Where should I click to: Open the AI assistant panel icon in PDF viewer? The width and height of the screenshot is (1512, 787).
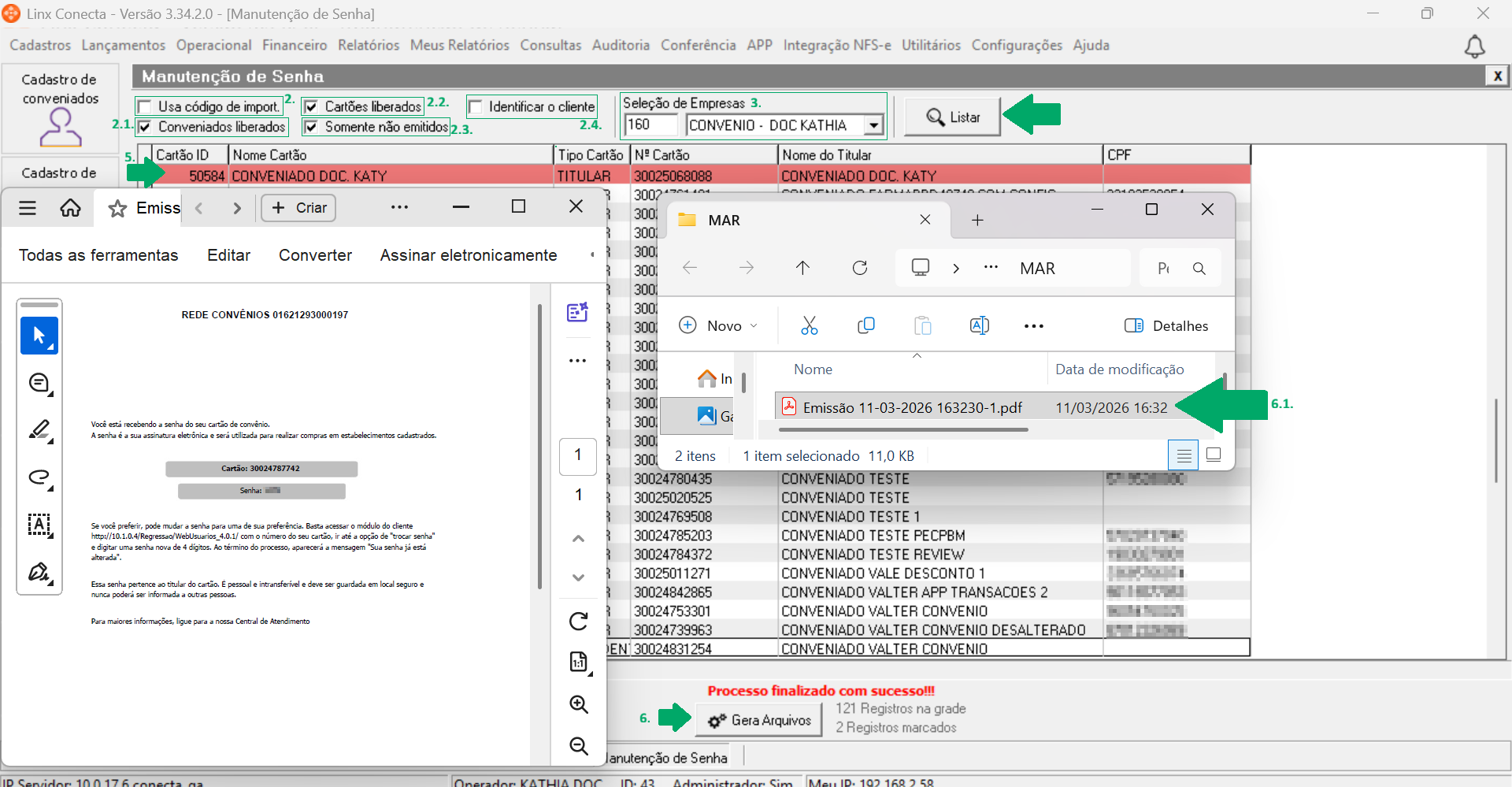click(x=578, y=313)
